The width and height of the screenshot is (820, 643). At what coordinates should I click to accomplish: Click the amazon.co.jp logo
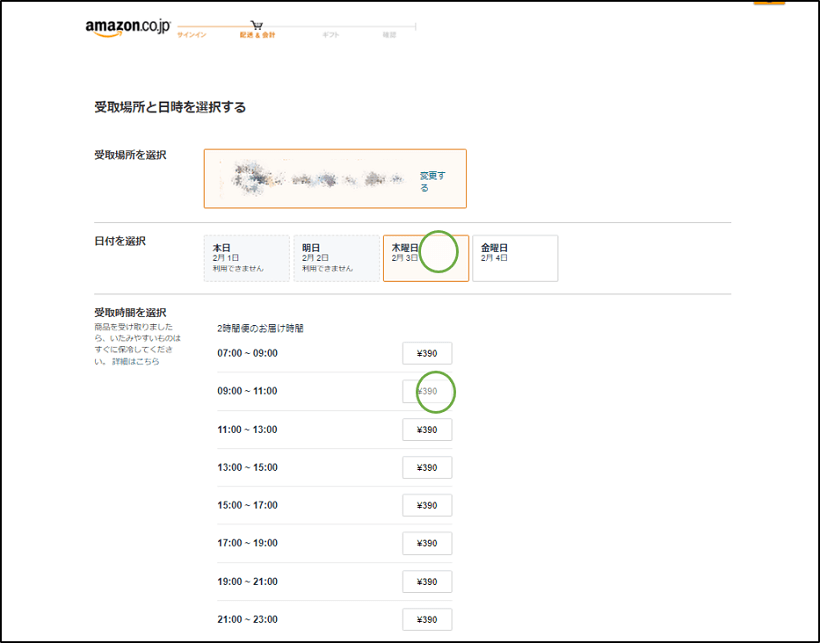(x=128, y=27)
